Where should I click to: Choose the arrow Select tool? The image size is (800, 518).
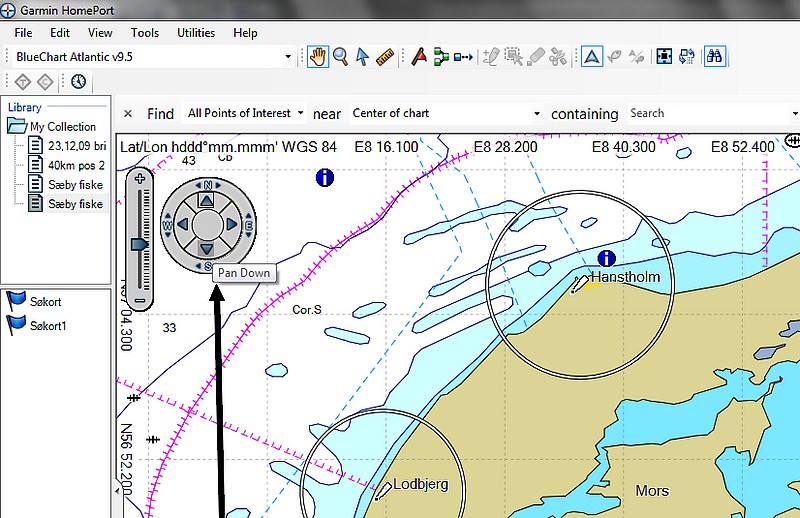pyautogui.click(x=362, y=57)
